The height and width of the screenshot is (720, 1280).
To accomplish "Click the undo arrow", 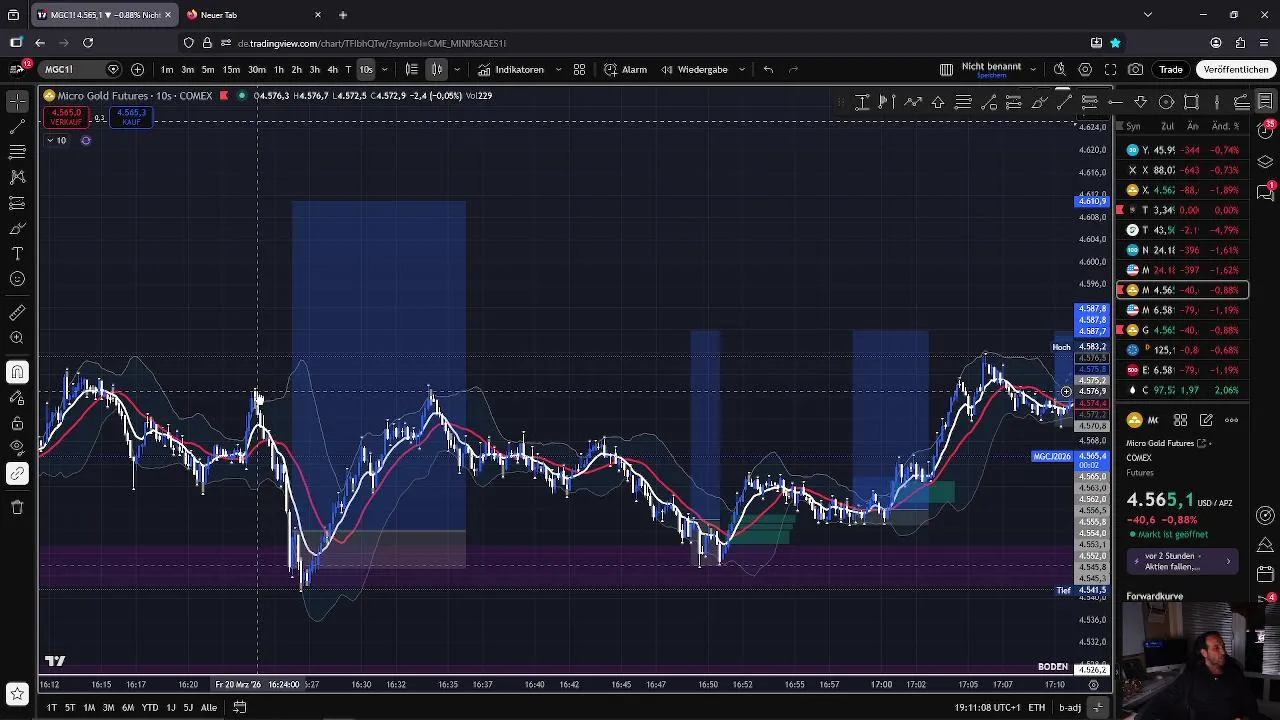I will 768,69.
